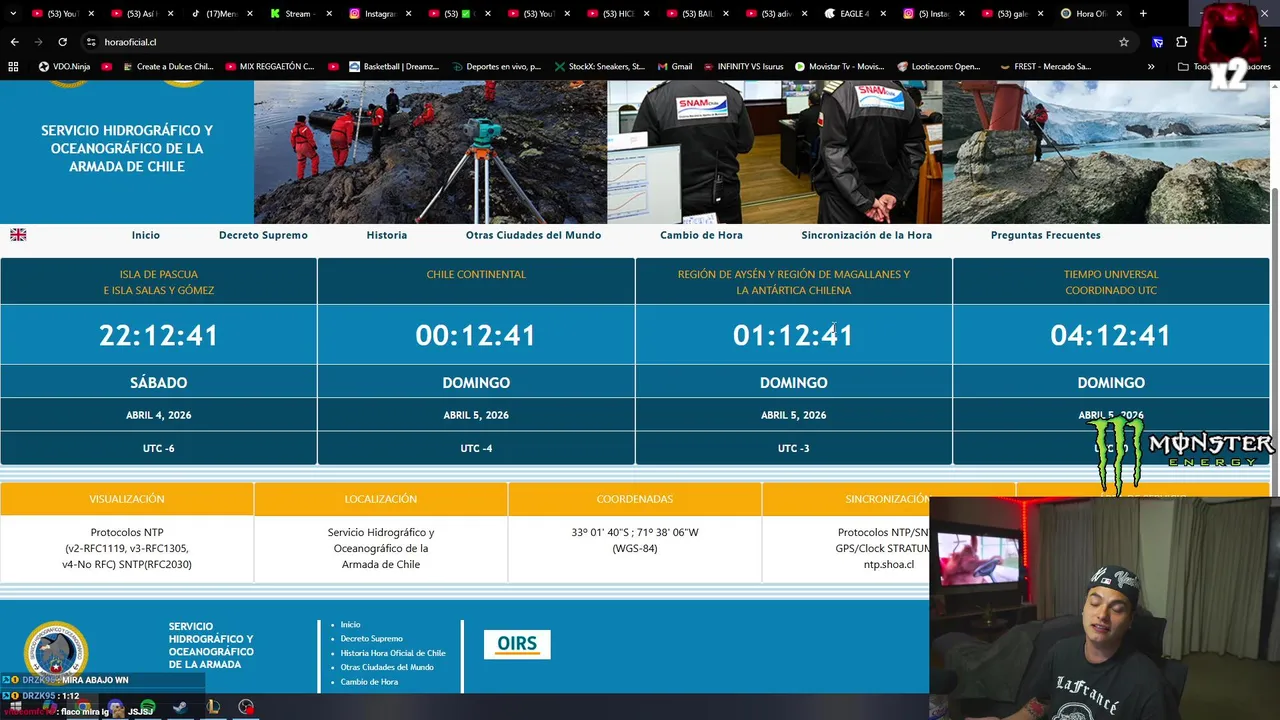Open the MIX REGGAETÓN bookmark

click(x=269, y=66)
